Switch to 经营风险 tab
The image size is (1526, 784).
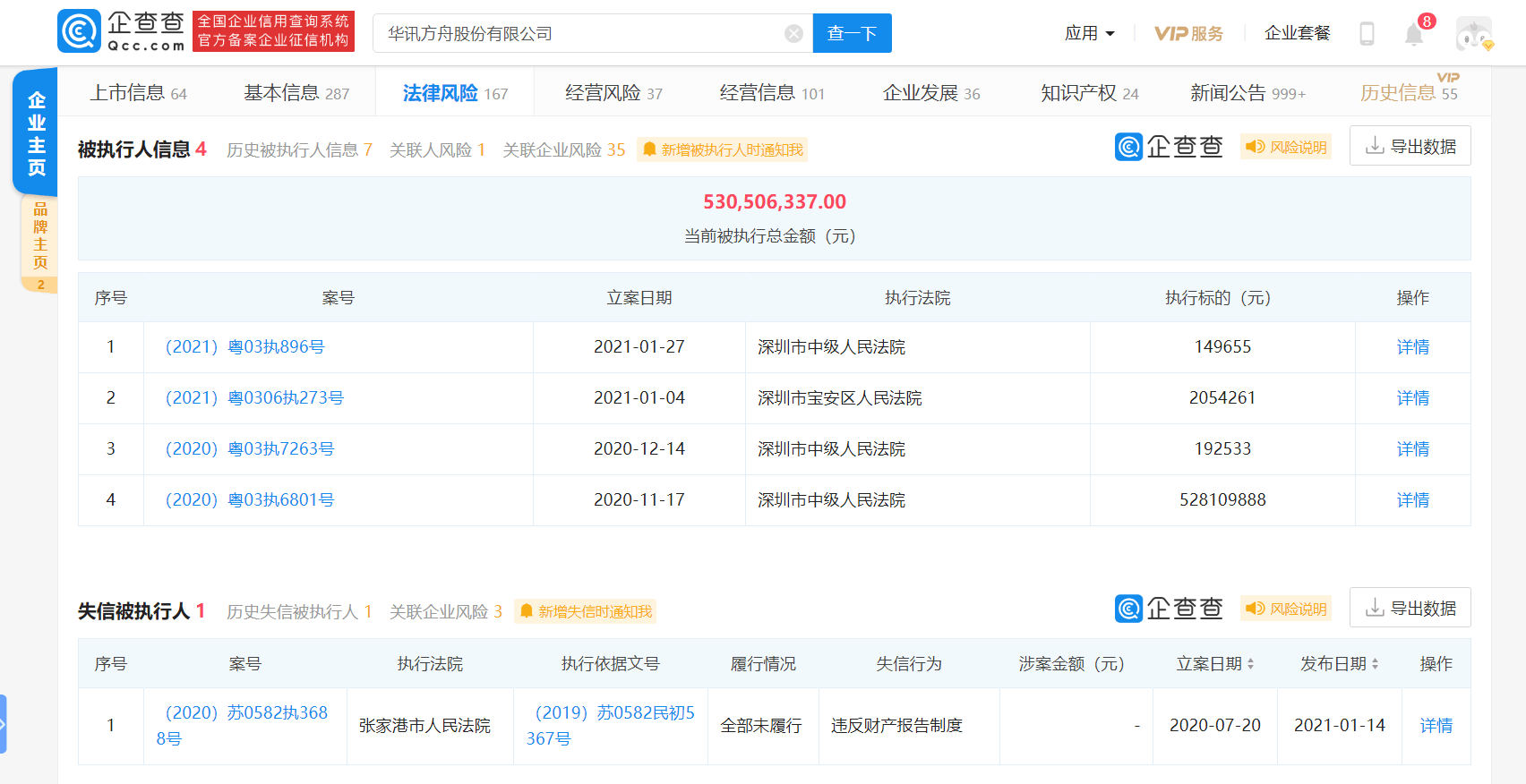tap(613, 92)
